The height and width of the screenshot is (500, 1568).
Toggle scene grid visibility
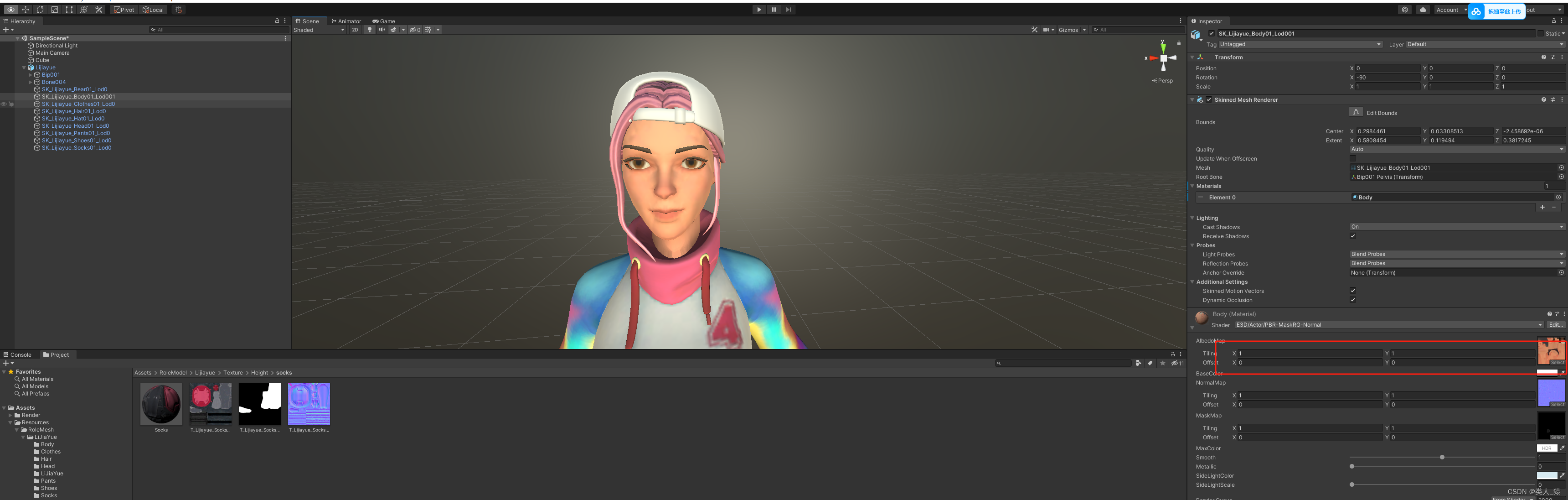428,30
